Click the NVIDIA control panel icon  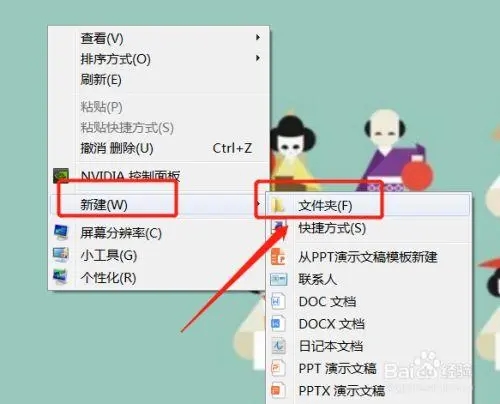[x=61, y=175]
